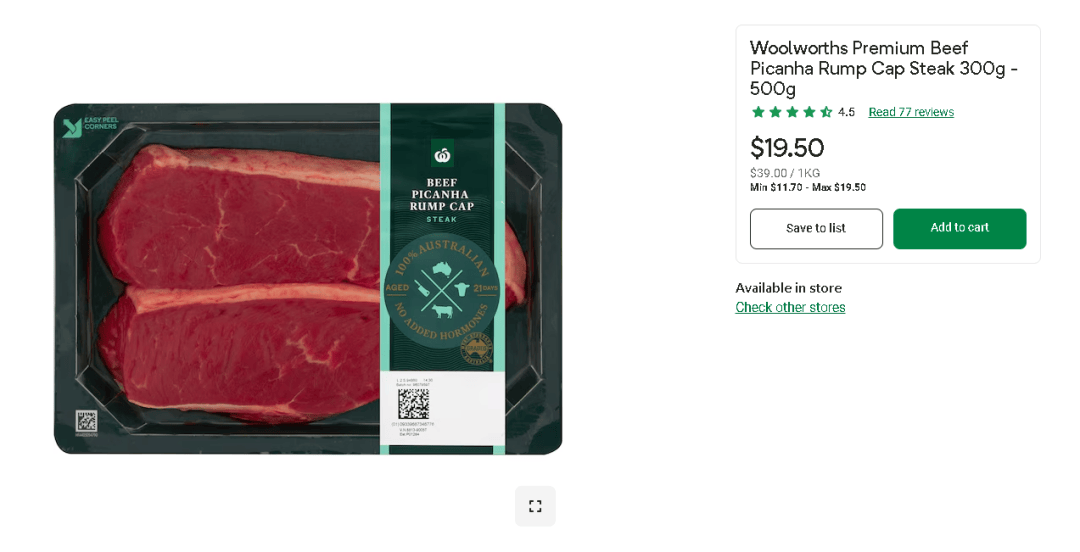This screenshot has height=552, width=1080.
Task: Click the Min $11.70 - Max $19.50 text
Action: pos(808,187)
